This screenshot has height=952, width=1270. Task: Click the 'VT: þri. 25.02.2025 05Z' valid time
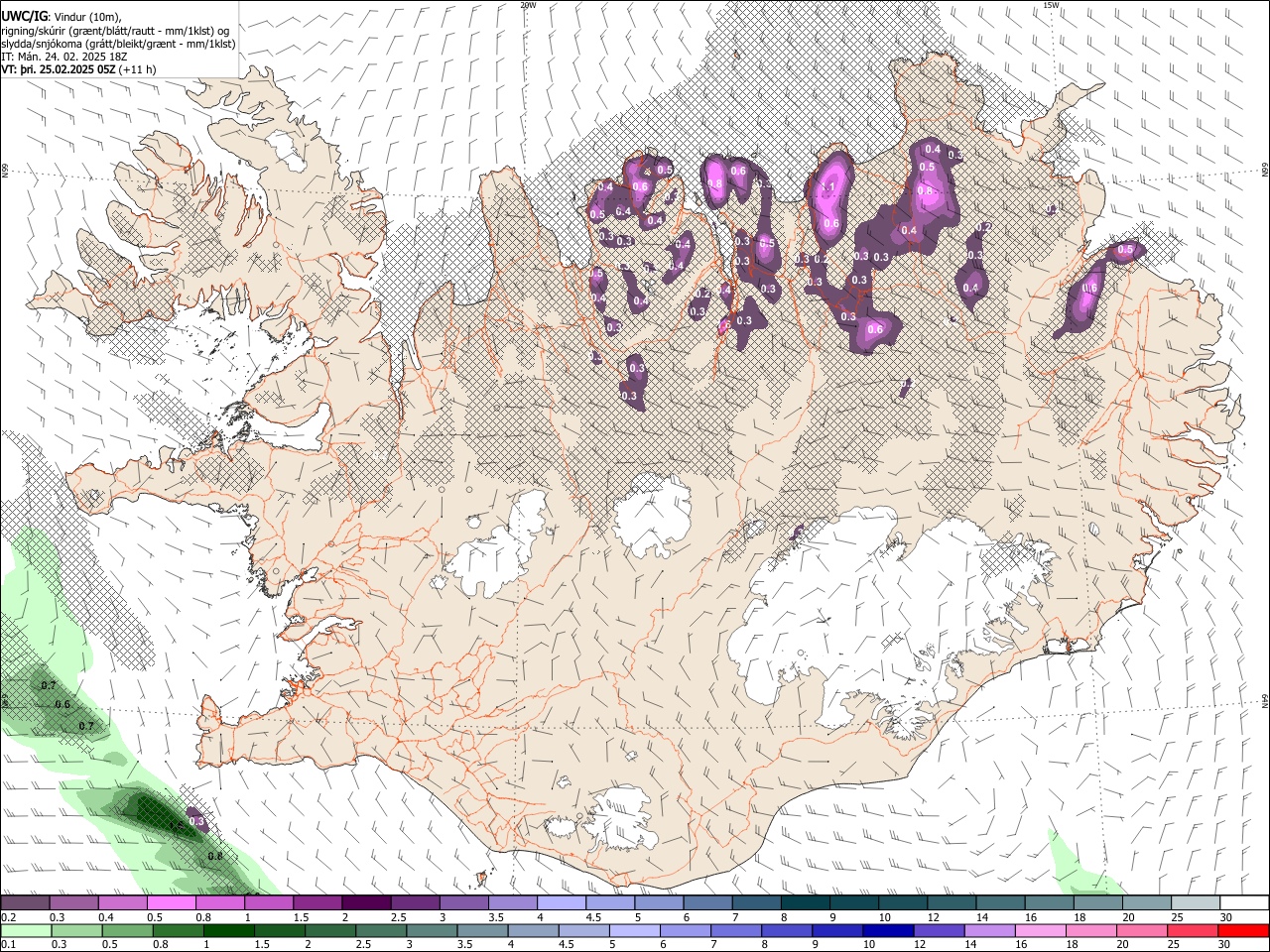[x=58, y=70]
